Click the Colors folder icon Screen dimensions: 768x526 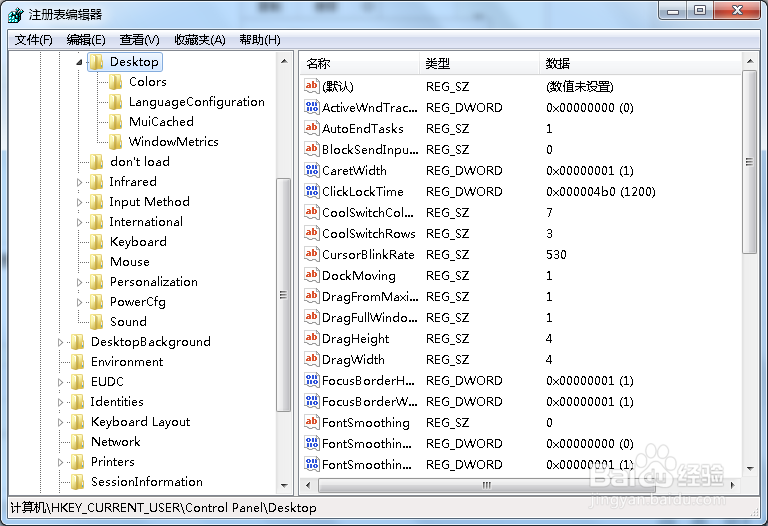(x=116, y=82)
